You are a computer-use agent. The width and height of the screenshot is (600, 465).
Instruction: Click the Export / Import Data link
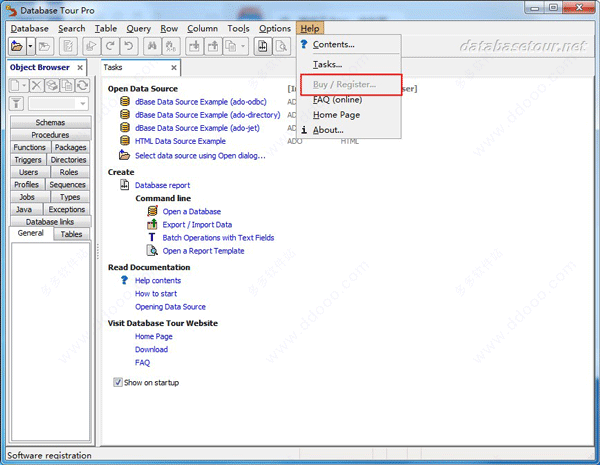[x=197, y=225]
